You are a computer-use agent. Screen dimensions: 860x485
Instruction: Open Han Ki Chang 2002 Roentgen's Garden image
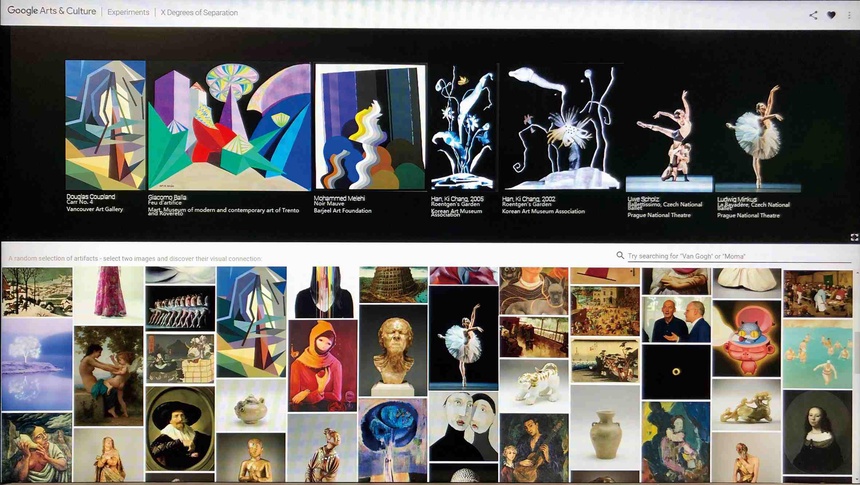coord(562,127)
